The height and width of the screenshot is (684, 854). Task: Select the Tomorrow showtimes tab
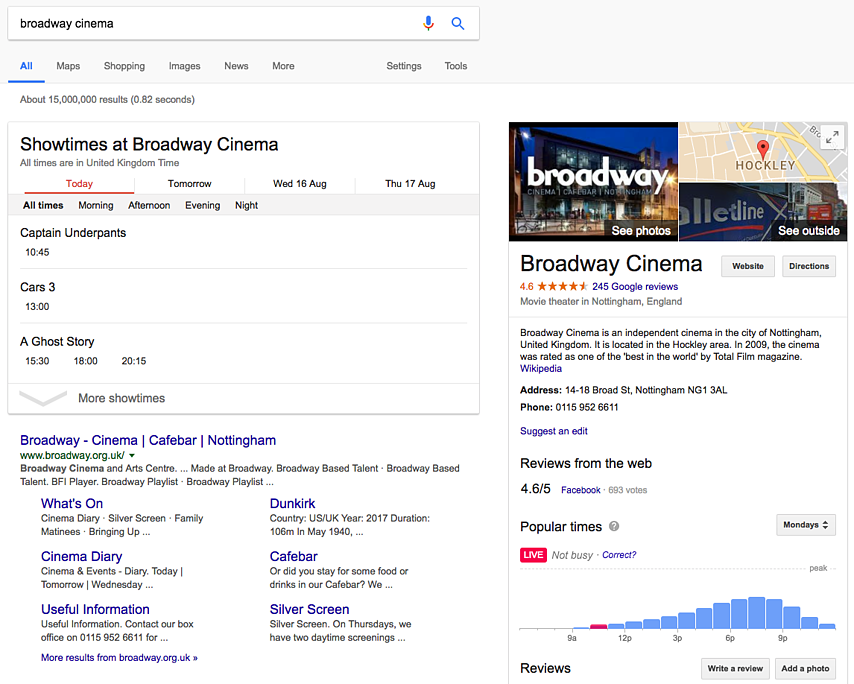[190, 184]
